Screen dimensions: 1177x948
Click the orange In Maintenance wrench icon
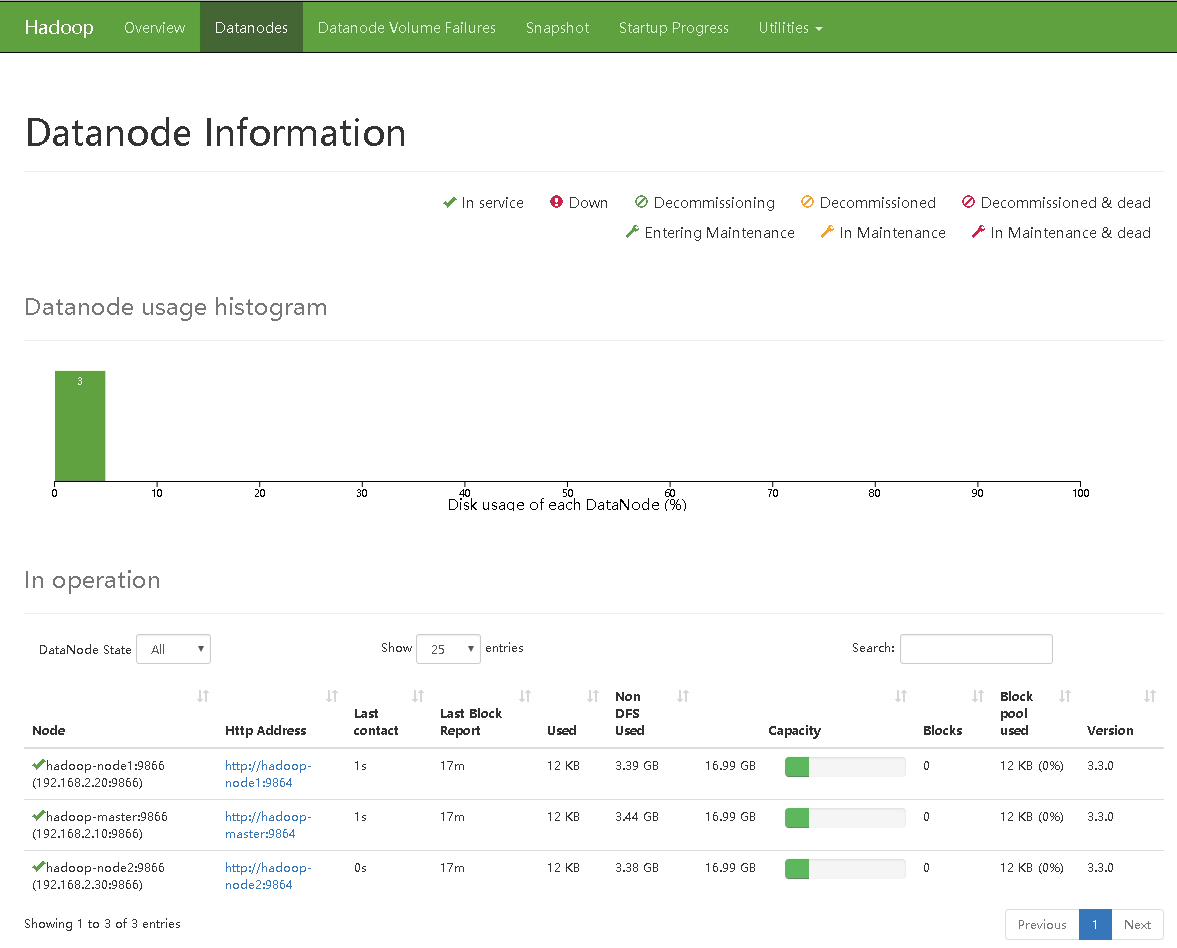pos(827,232)
